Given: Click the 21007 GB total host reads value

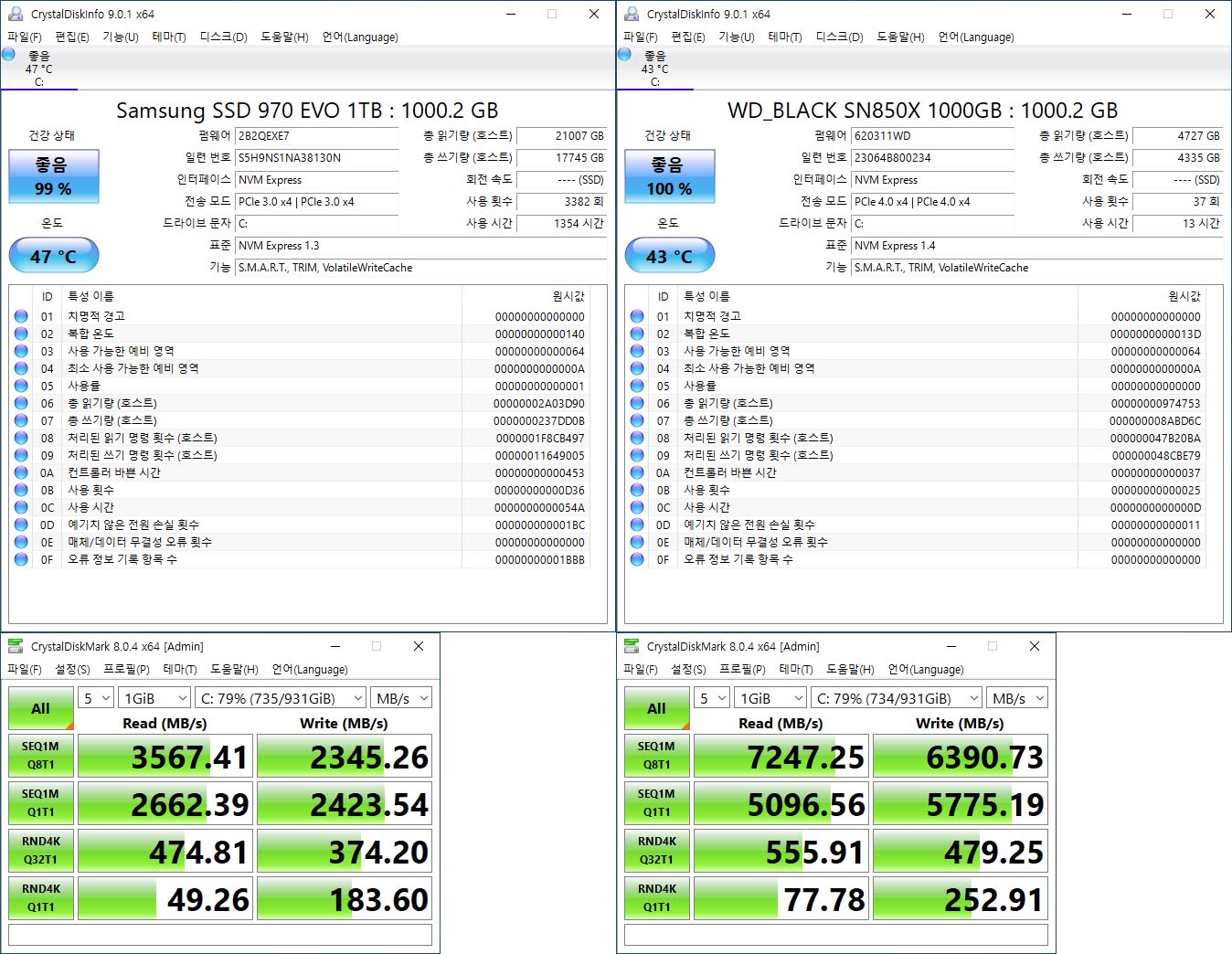Looking at the screenshot, I should pyautogui.click(x=561, y=136).
